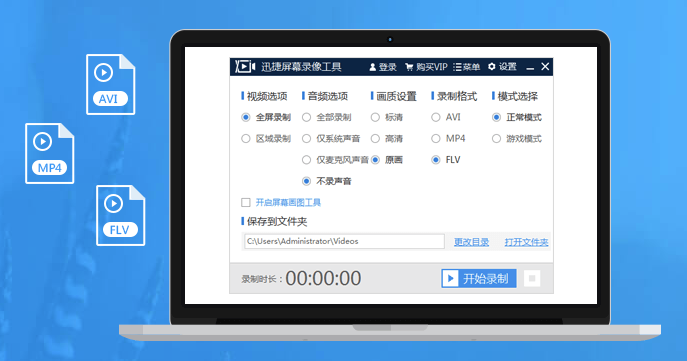Image resolution: width=687 pixels, height=361 pixels.
Task: Click the 迅捷屏幕录像工具 app logo icon
Action: pos(245,67)
